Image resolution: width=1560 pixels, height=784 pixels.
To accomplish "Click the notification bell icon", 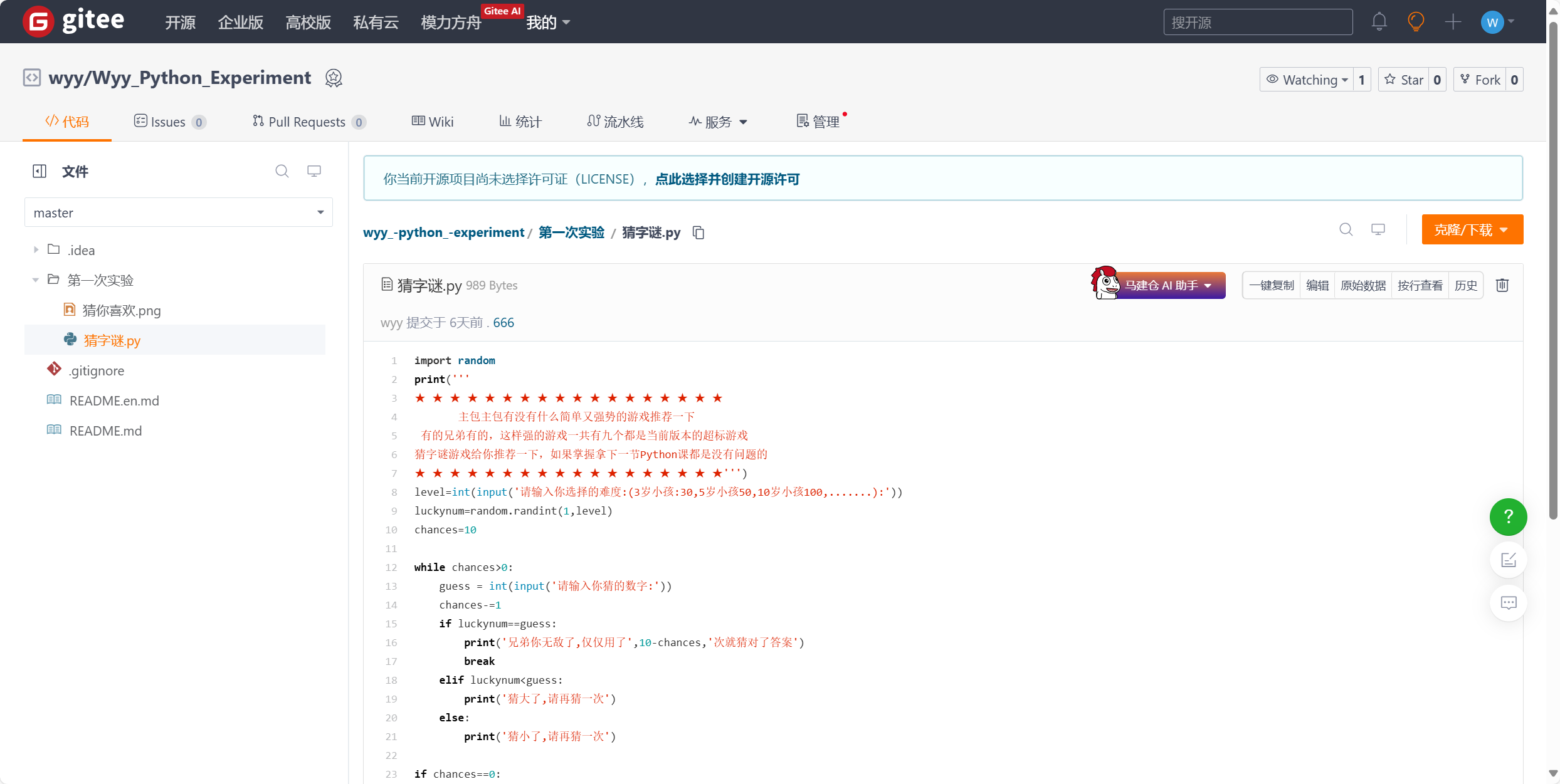I will [x=1379, y=23].
